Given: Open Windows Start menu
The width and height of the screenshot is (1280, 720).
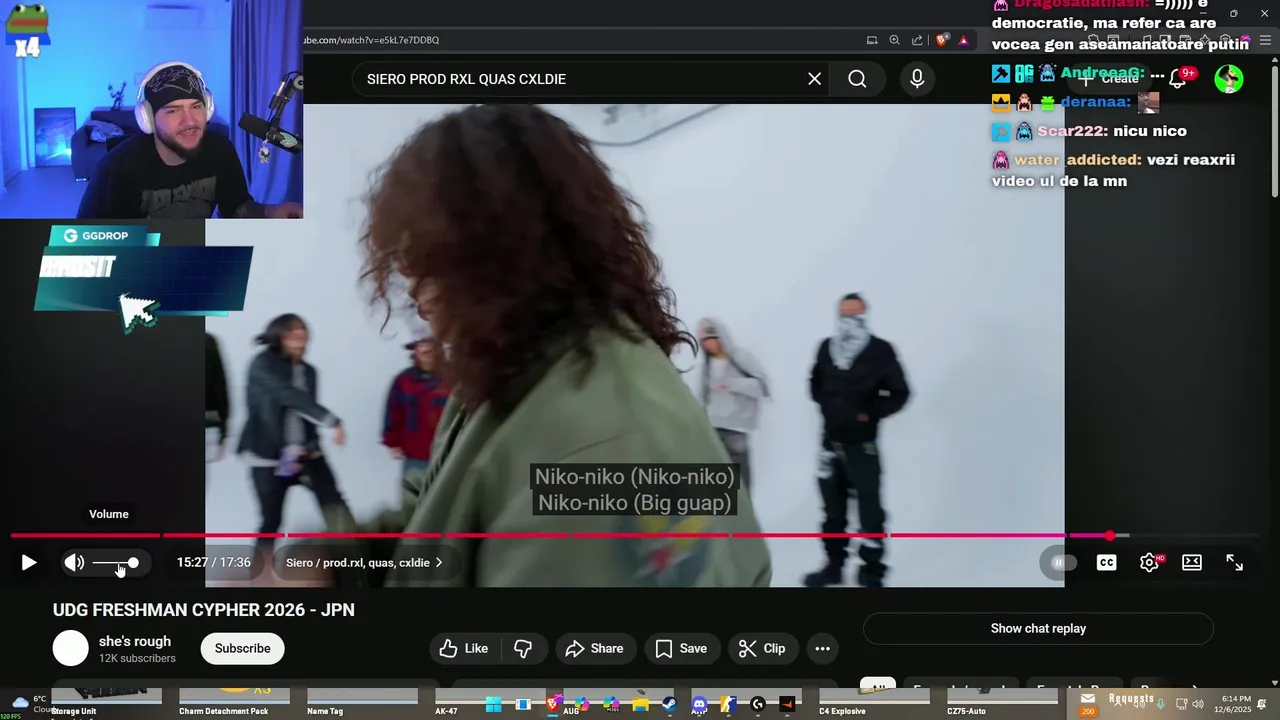Looking at the screenshot, I should pos(494,705).
